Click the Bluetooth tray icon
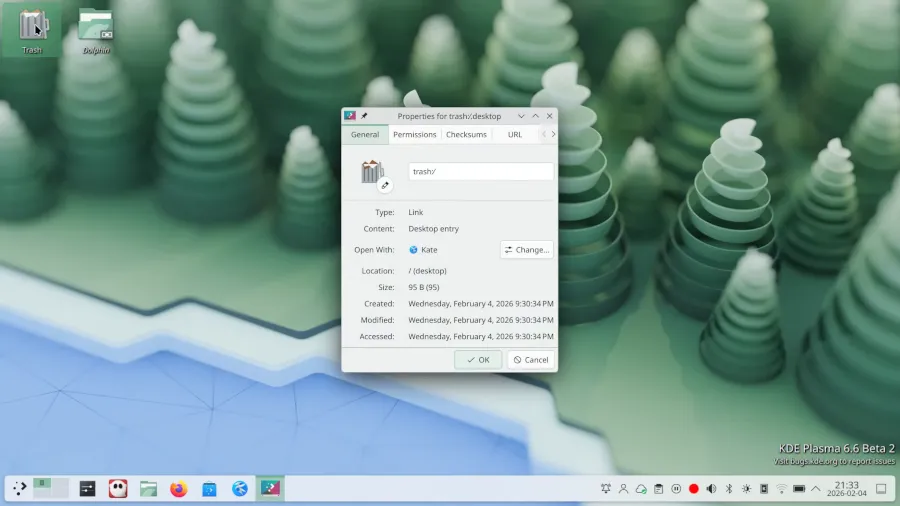The width and height of the screenshot is (900, 506). [x=729, y=489]
